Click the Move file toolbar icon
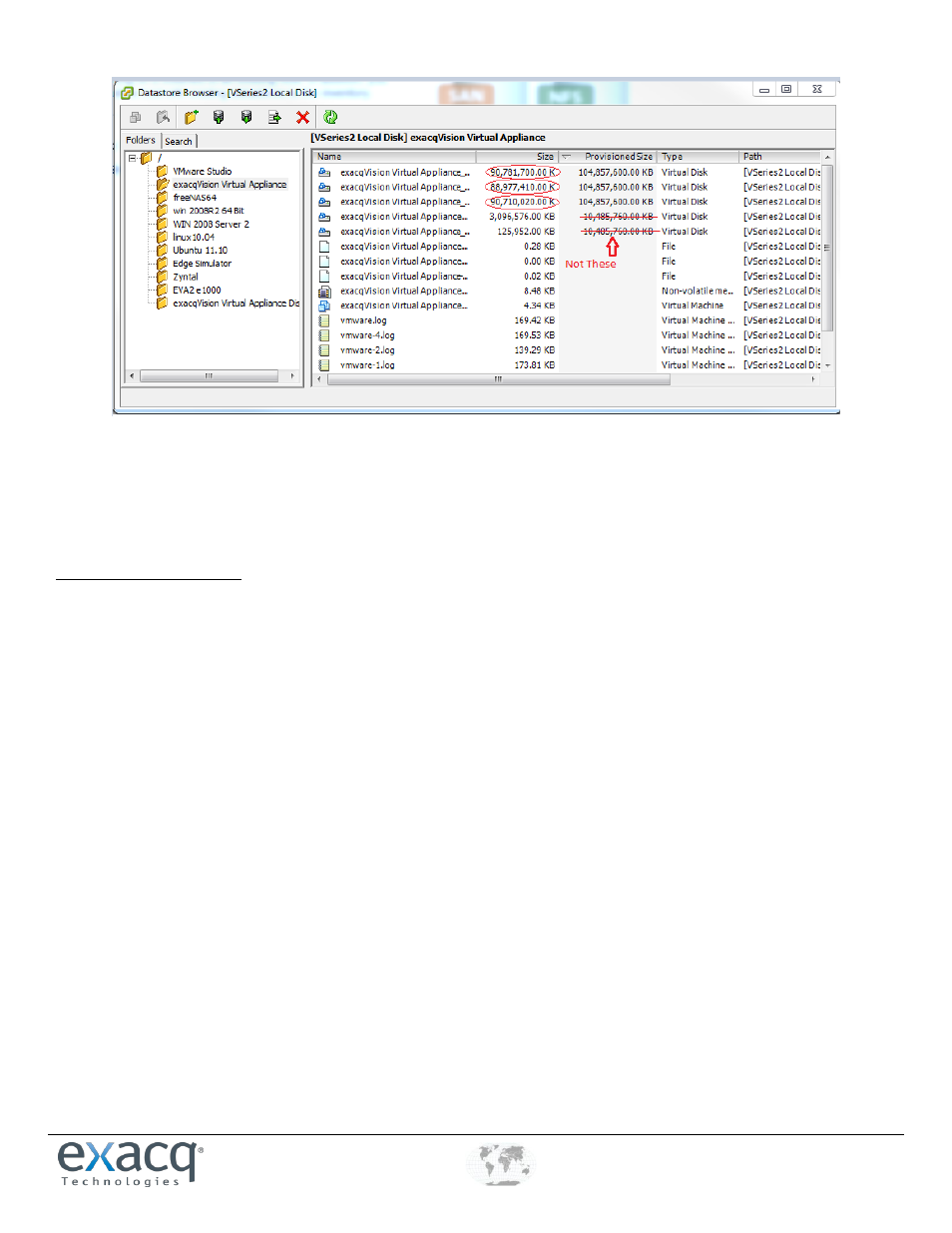 [x=274, y=117]
